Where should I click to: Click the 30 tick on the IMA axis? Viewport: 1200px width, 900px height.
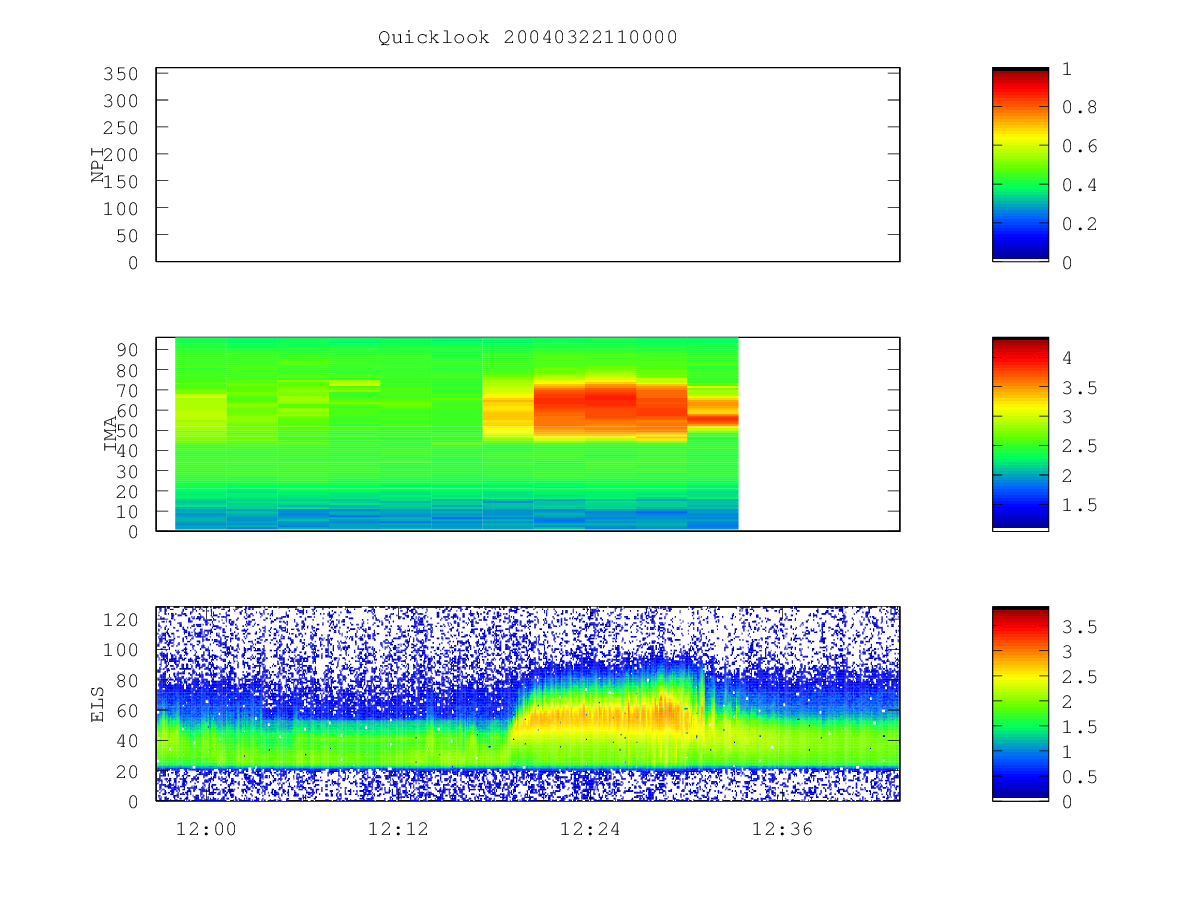coord(127,470)
